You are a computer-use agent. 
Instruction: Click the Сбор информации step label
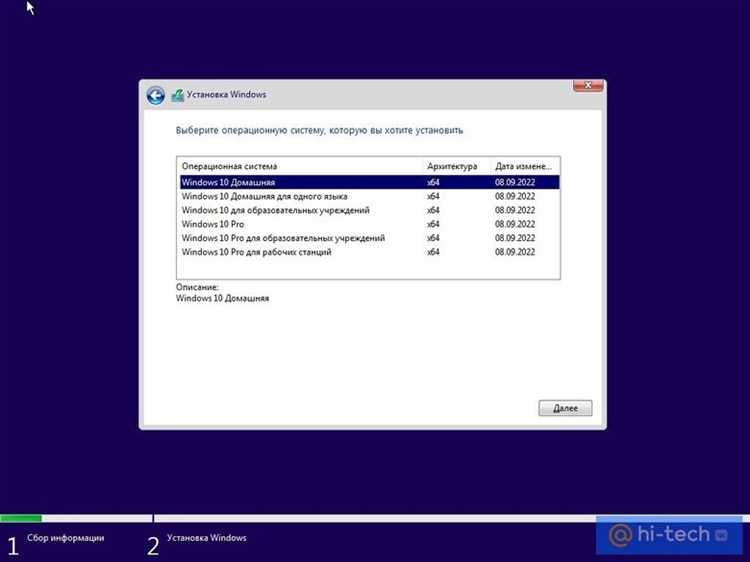coord(66,538)
